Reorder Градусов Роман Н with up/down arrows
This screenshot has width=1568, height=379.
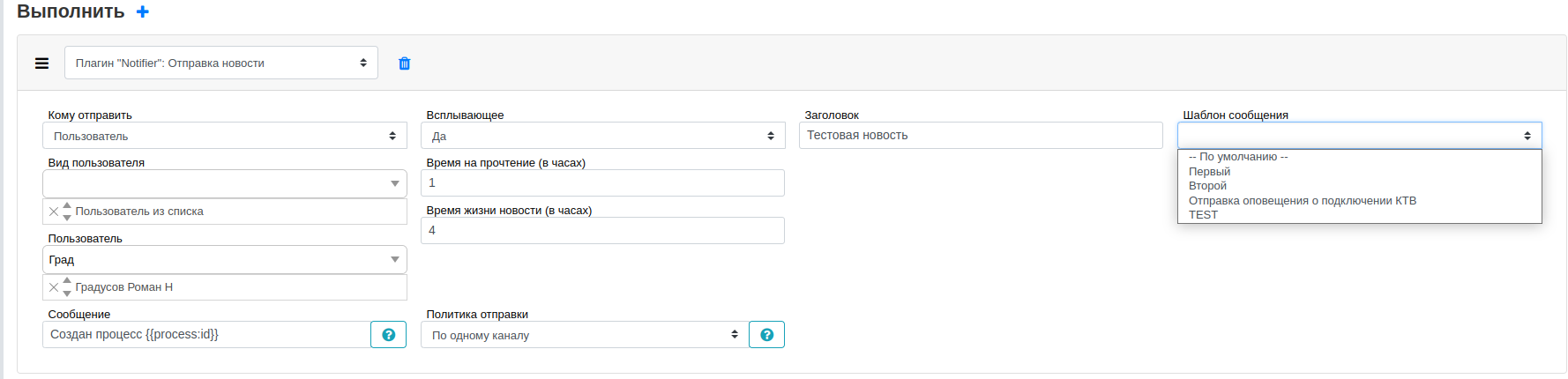coord(67,287)
